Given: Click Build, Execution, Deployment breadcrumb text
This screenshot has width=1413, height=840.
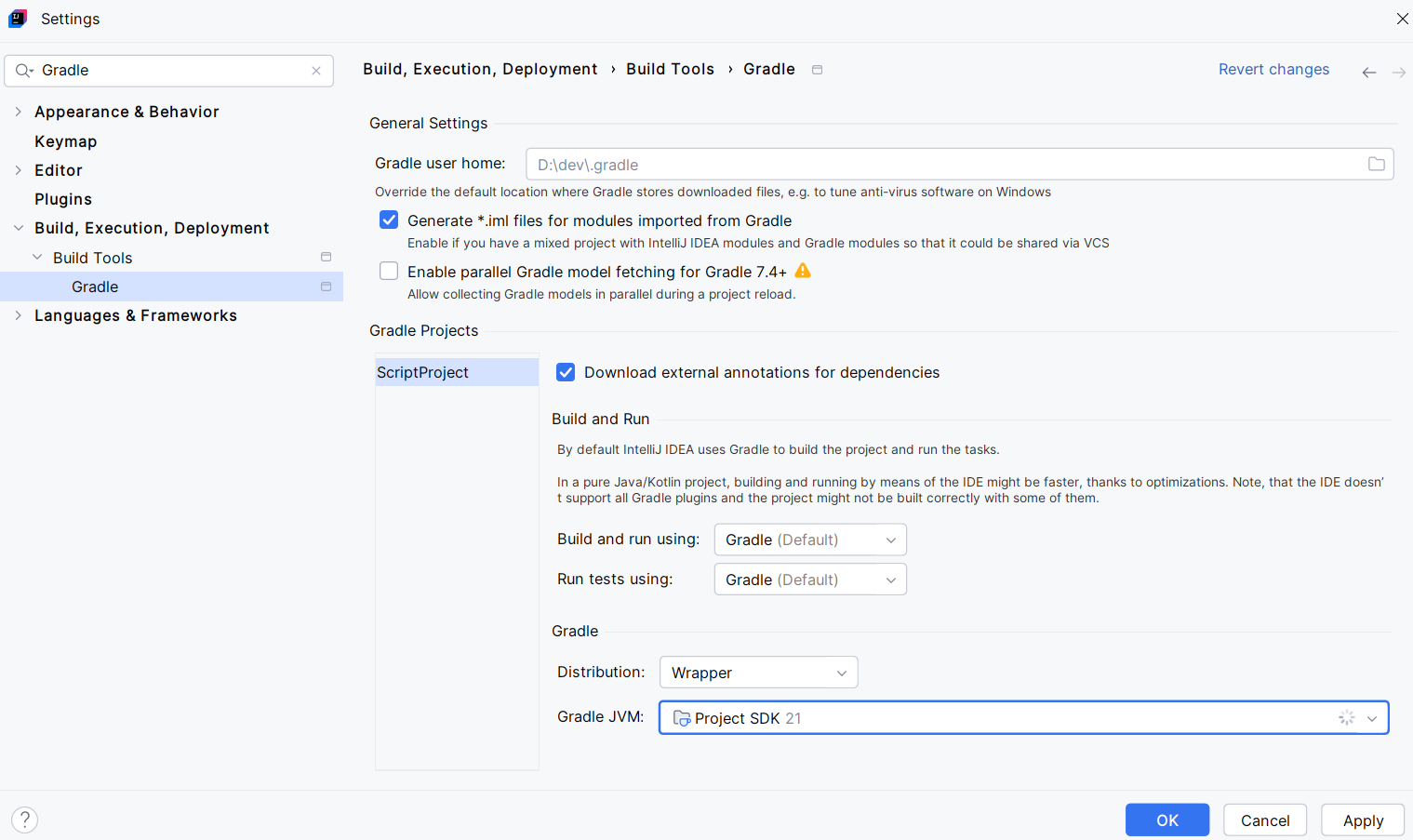Looking at the screenshot, I should tap(480, 70).
